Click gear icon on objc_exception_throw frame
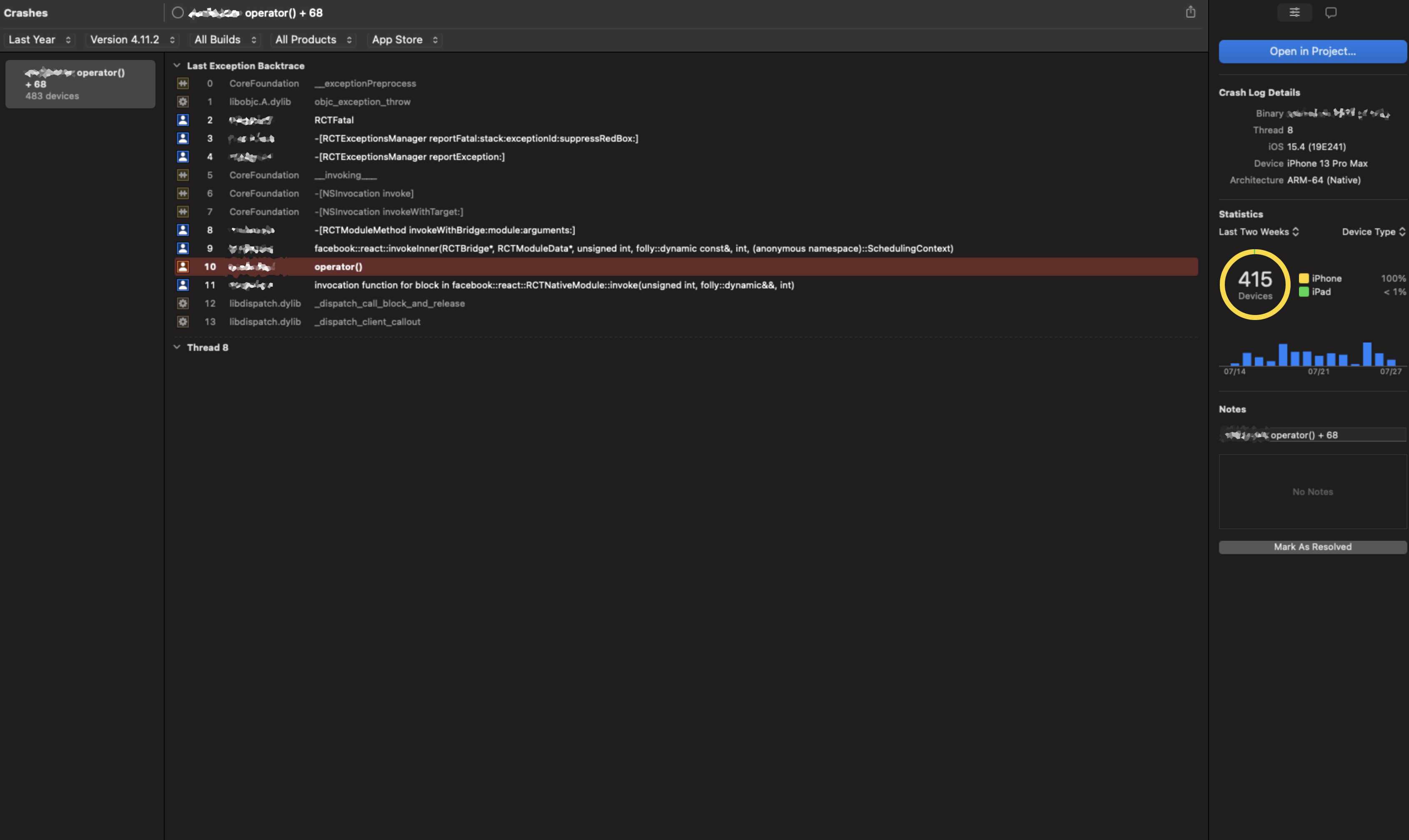 tap(182, 101)
